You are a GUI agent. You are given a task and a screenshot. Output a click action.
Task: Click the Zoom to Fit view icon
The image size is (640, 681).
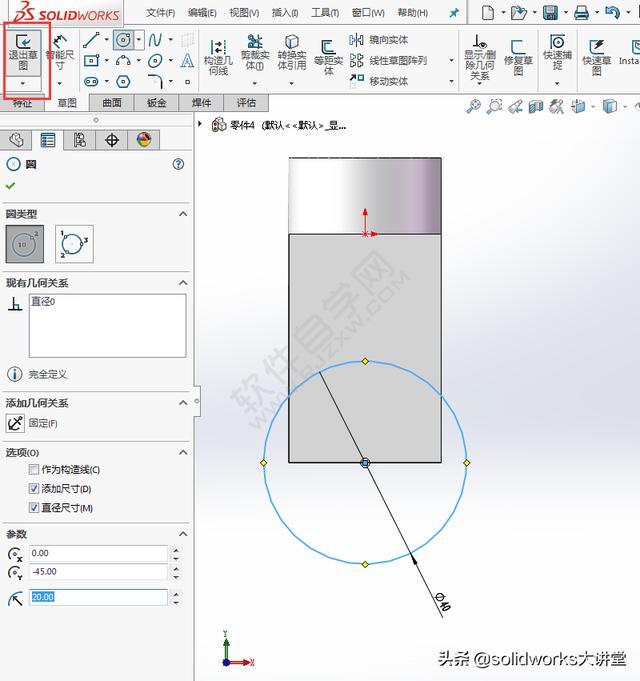473,106
